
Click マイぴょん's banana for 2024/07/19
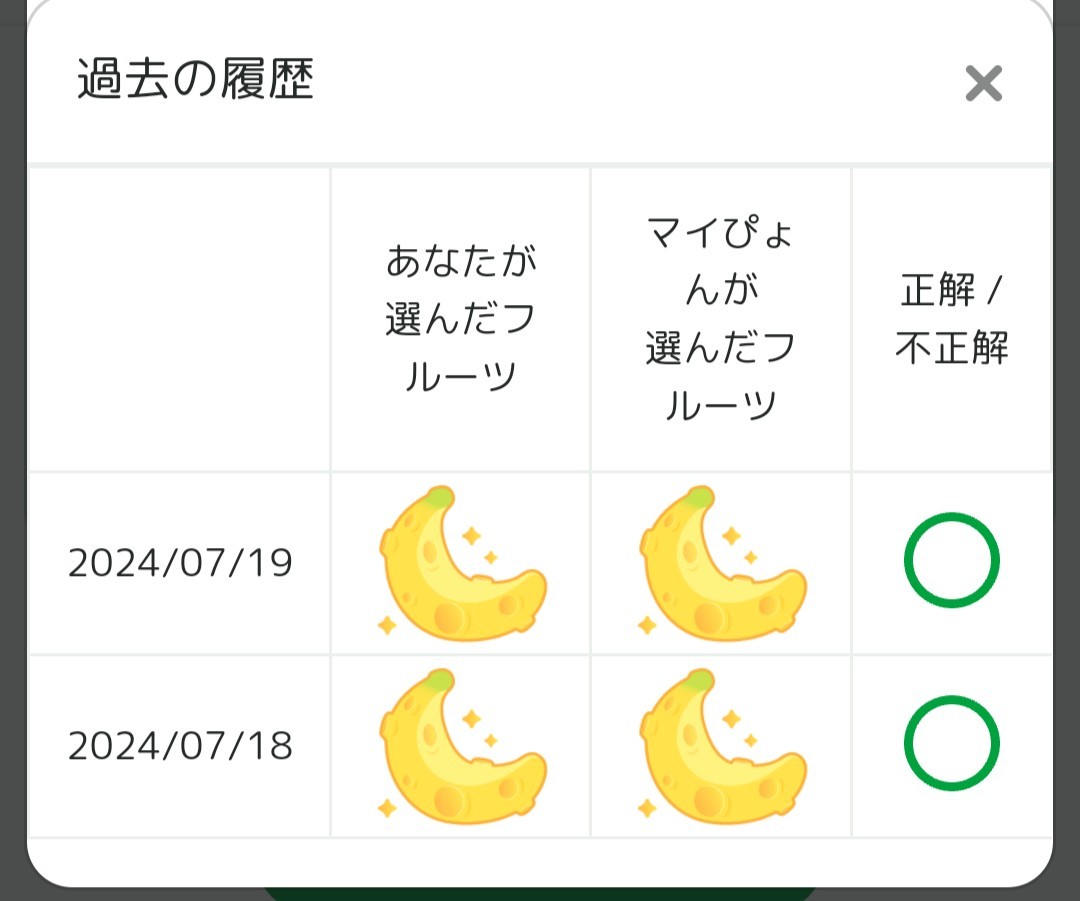tap(722, 564)
